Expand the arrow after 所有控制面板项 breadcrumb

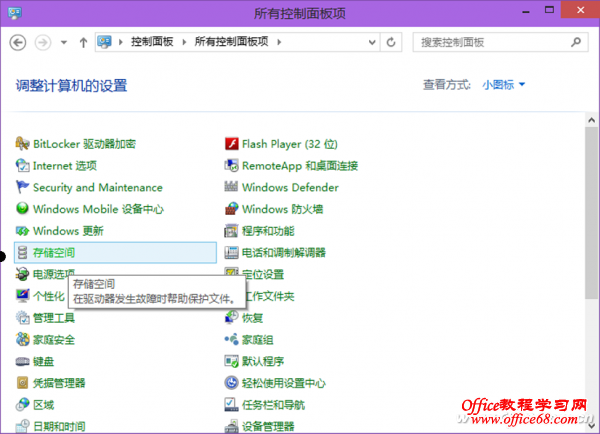279,42
